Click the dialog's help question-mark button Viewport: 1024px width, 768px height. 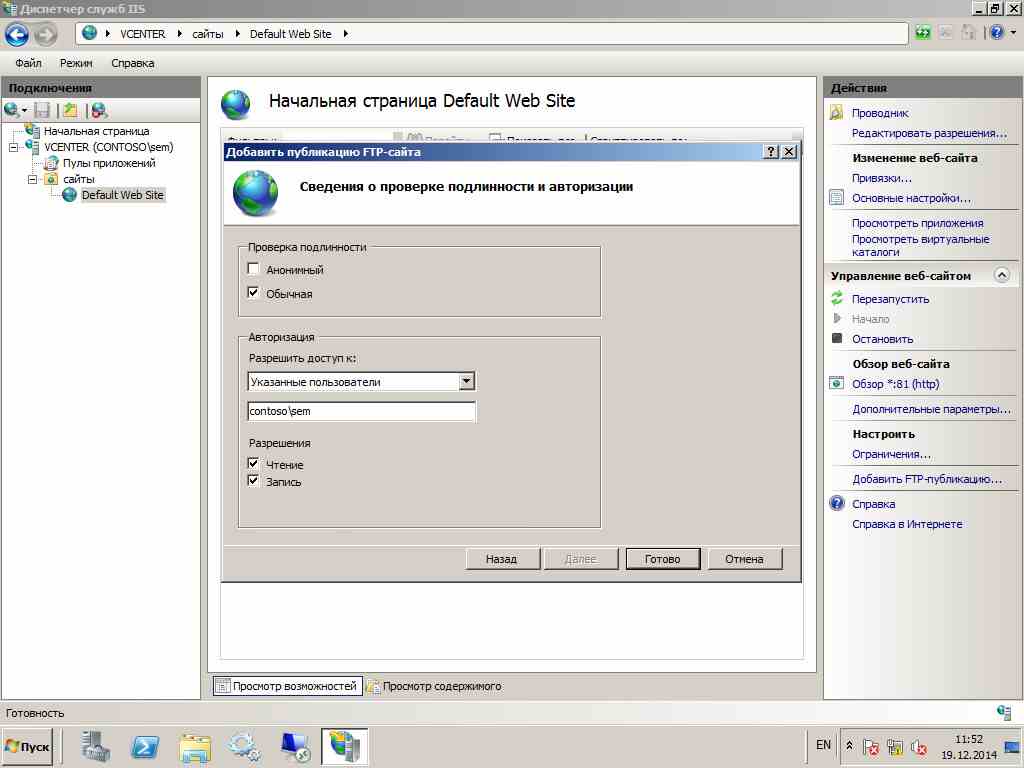tap(771, 152)
